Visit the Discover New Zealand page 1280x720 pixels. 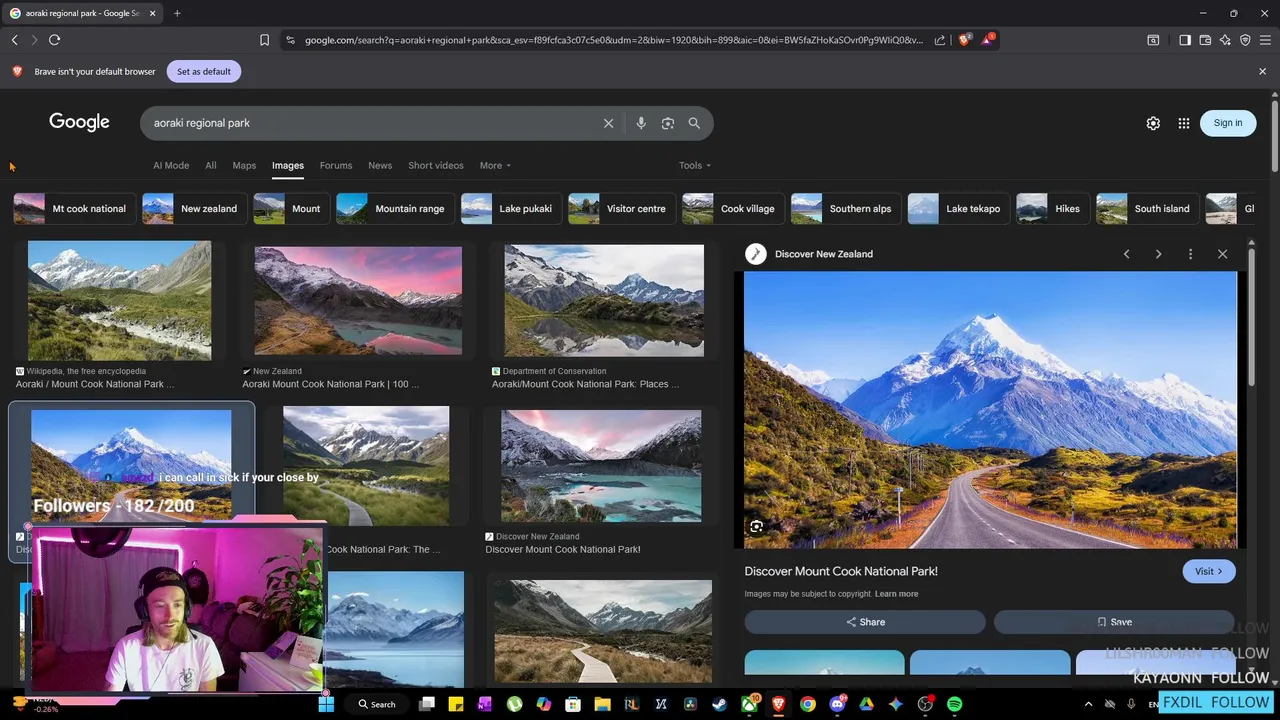tap(1209, 571)
